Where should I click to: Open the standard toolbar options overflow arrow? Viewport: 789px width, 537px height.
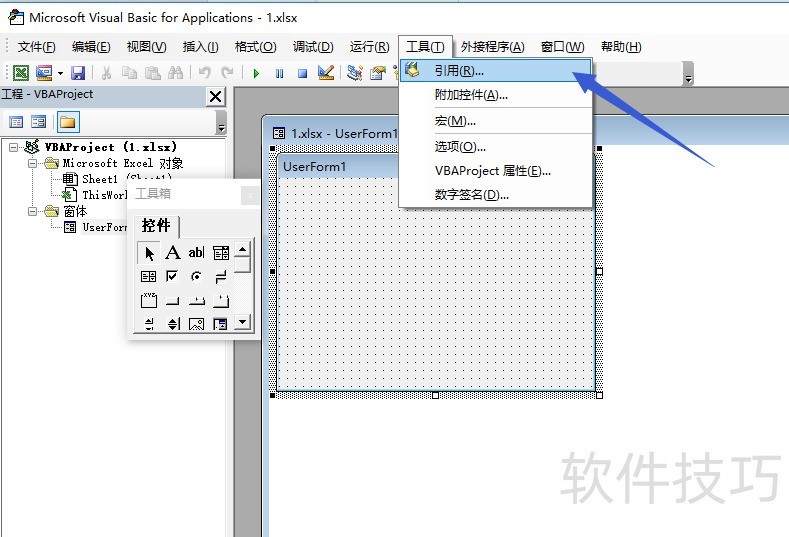(x=688, y=73)
